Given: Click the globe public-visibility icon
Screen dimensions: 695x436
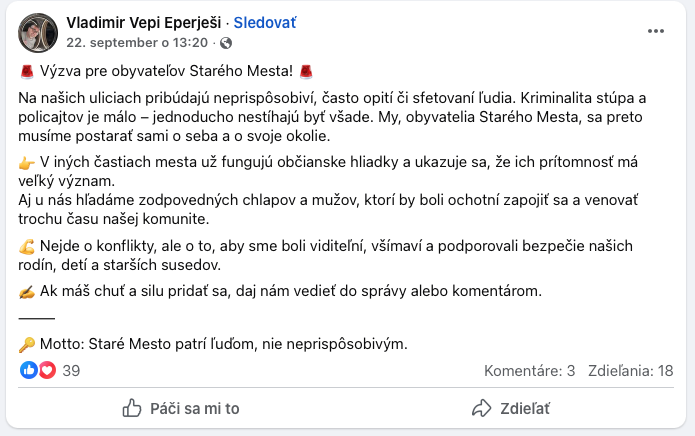Looking at the screenshot, I should [226, 43].
